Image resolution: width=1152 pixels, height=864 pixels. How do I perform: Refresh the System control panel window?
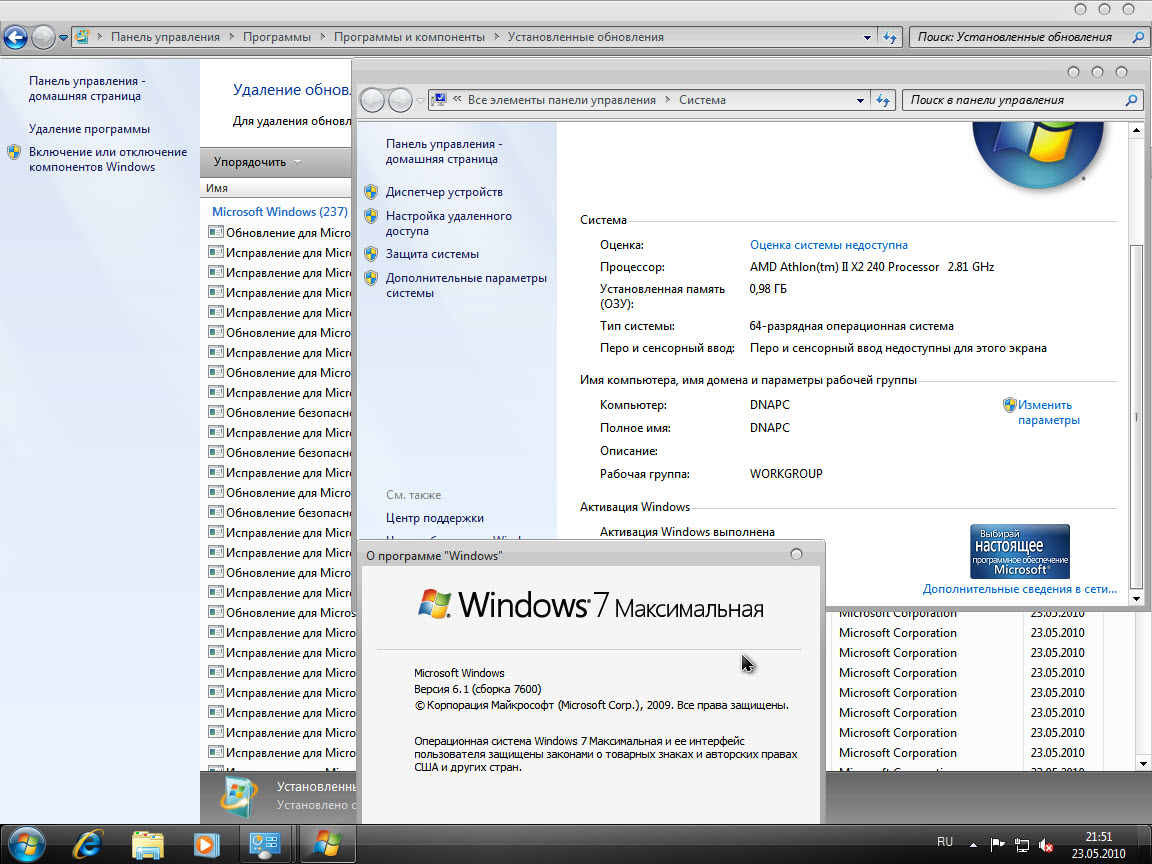pyautogui.click(x=883, y=100)
